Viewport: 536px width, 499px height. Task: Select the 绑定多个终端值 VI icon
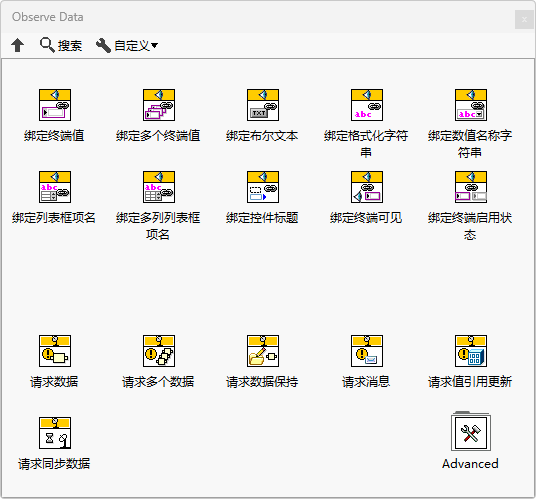click(x=159, y=105)
